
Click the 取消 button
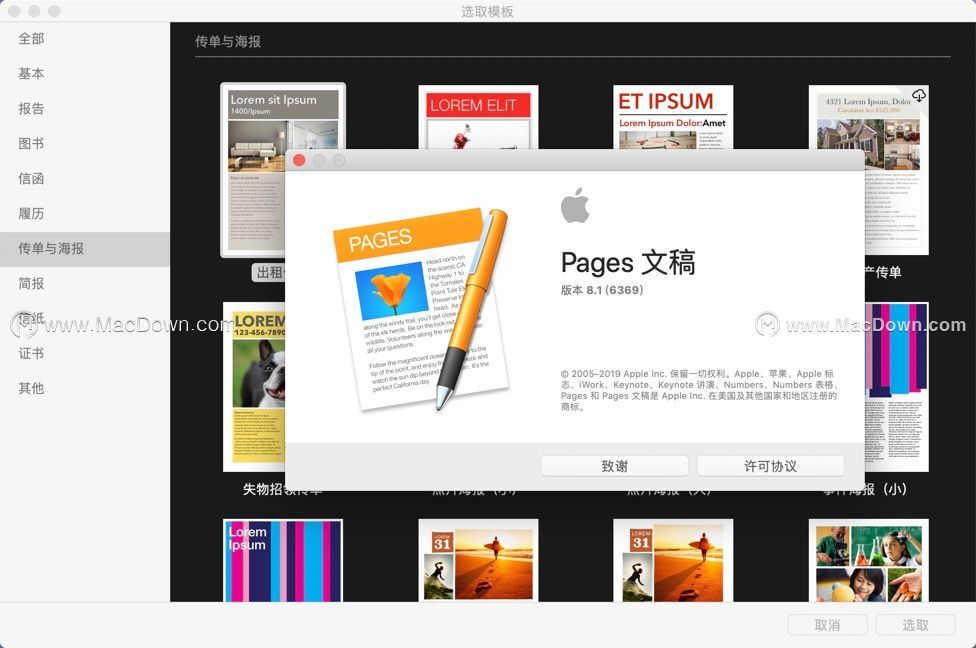pyautogui.click(x=827, y=625)
